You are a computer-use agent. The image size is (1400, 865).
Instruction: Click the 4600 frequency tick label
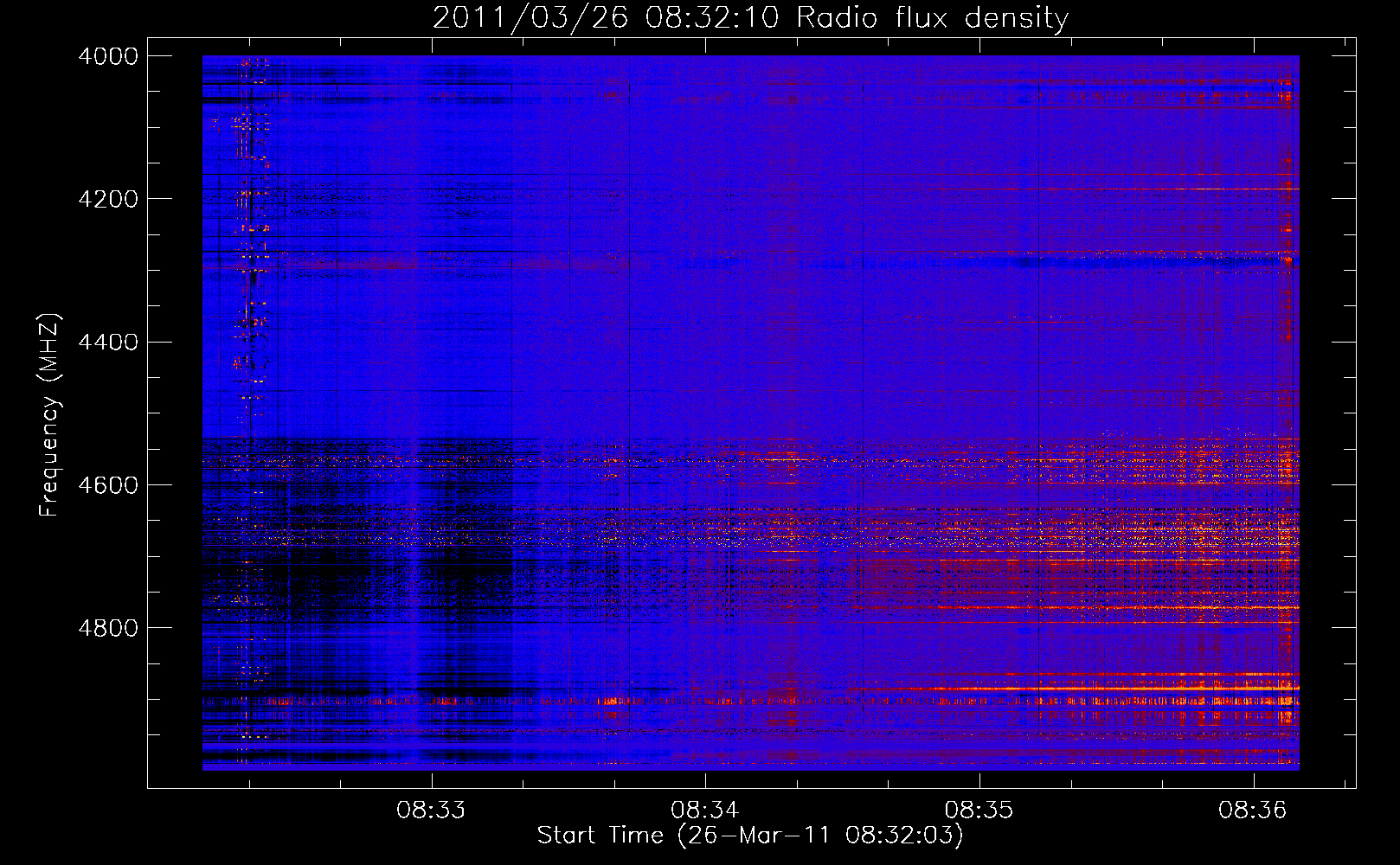(x=108, y=485)
